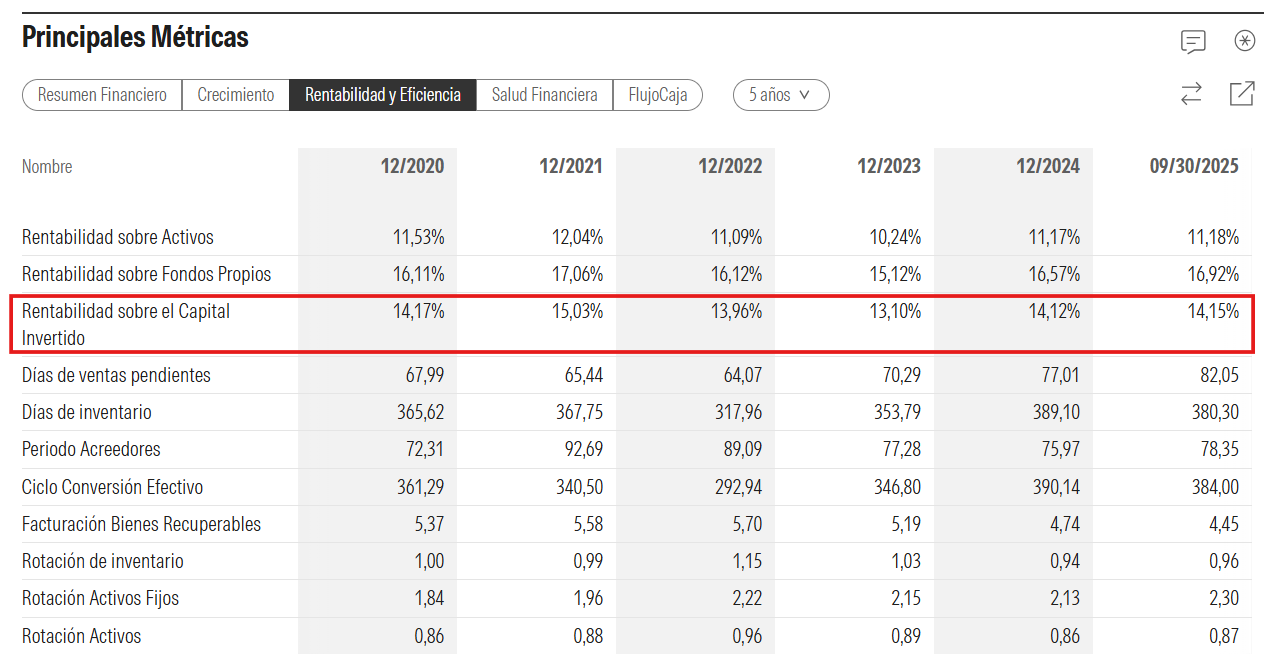This screenshot has width=1287, height=665.
Task: Click the swap arrows transpose icon
Action: [1191, 94]
